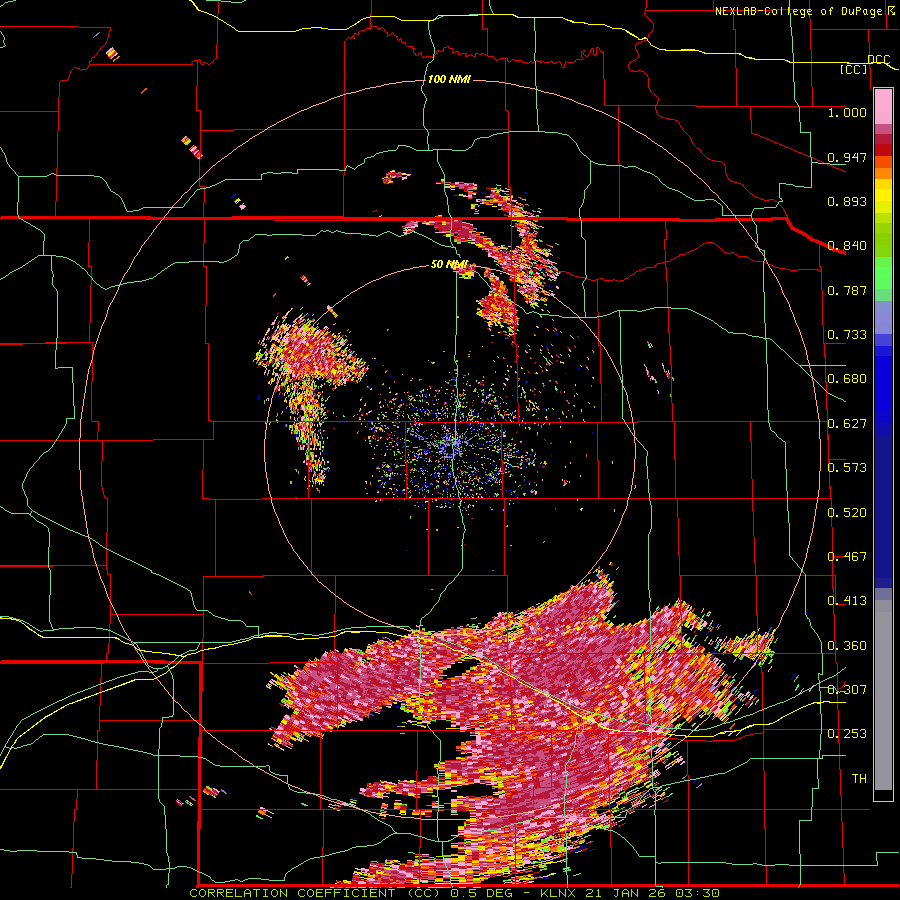900x900 pixels.
Task: Click the 0.840 scale value
Action: click(x=847, y=246)
